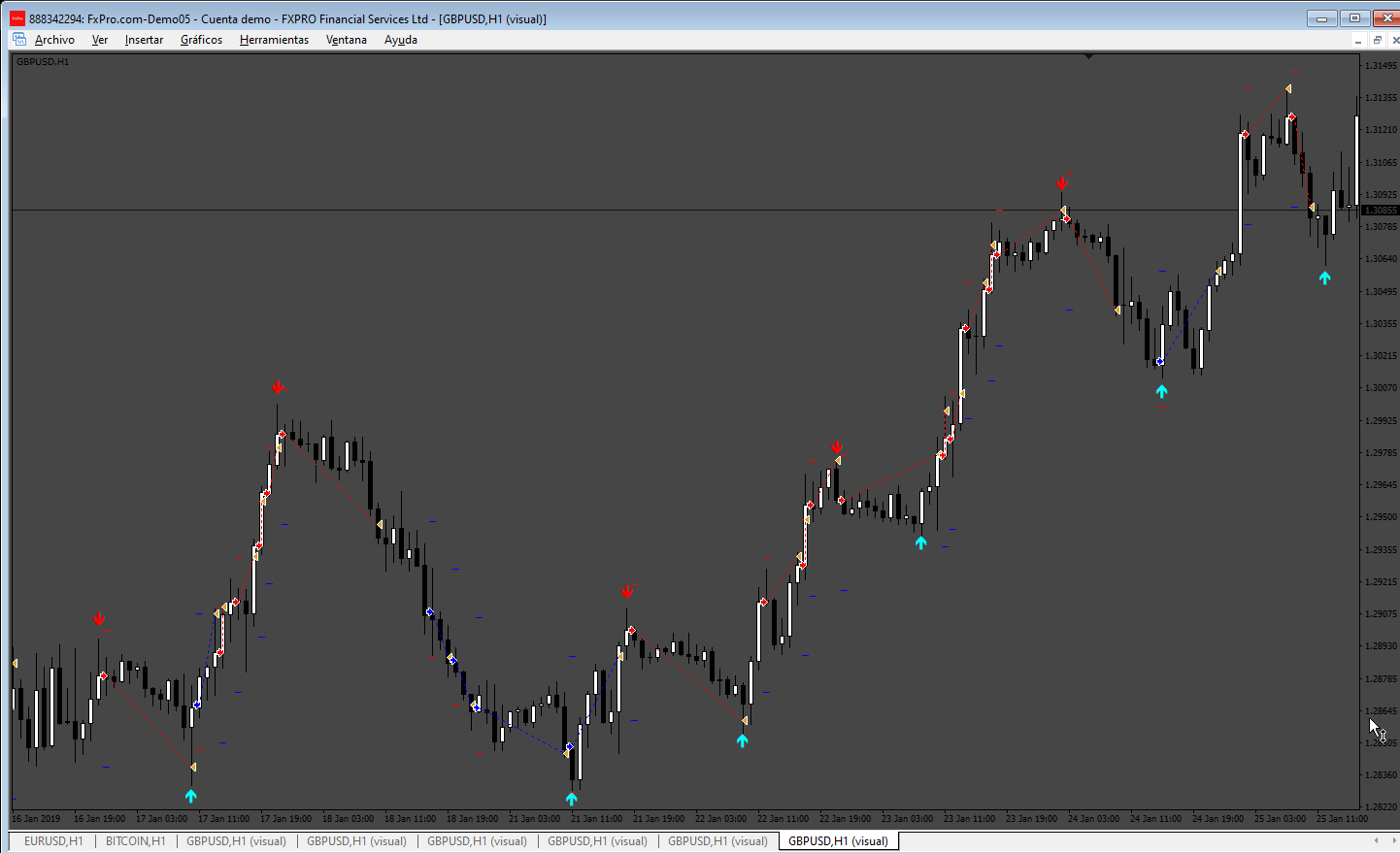
Task: Open the Ver menu
Action: click(x=100, y=40)
